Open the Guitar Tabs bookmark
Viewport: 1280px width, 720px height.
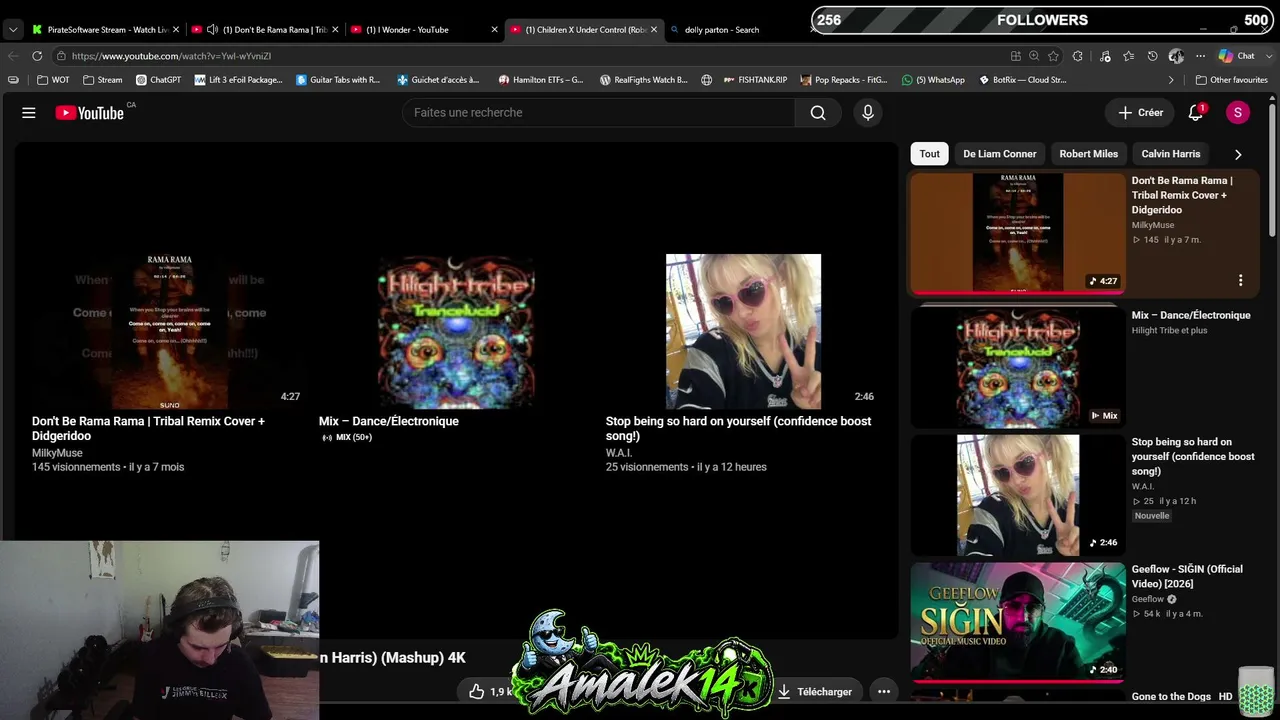[338, 80]
